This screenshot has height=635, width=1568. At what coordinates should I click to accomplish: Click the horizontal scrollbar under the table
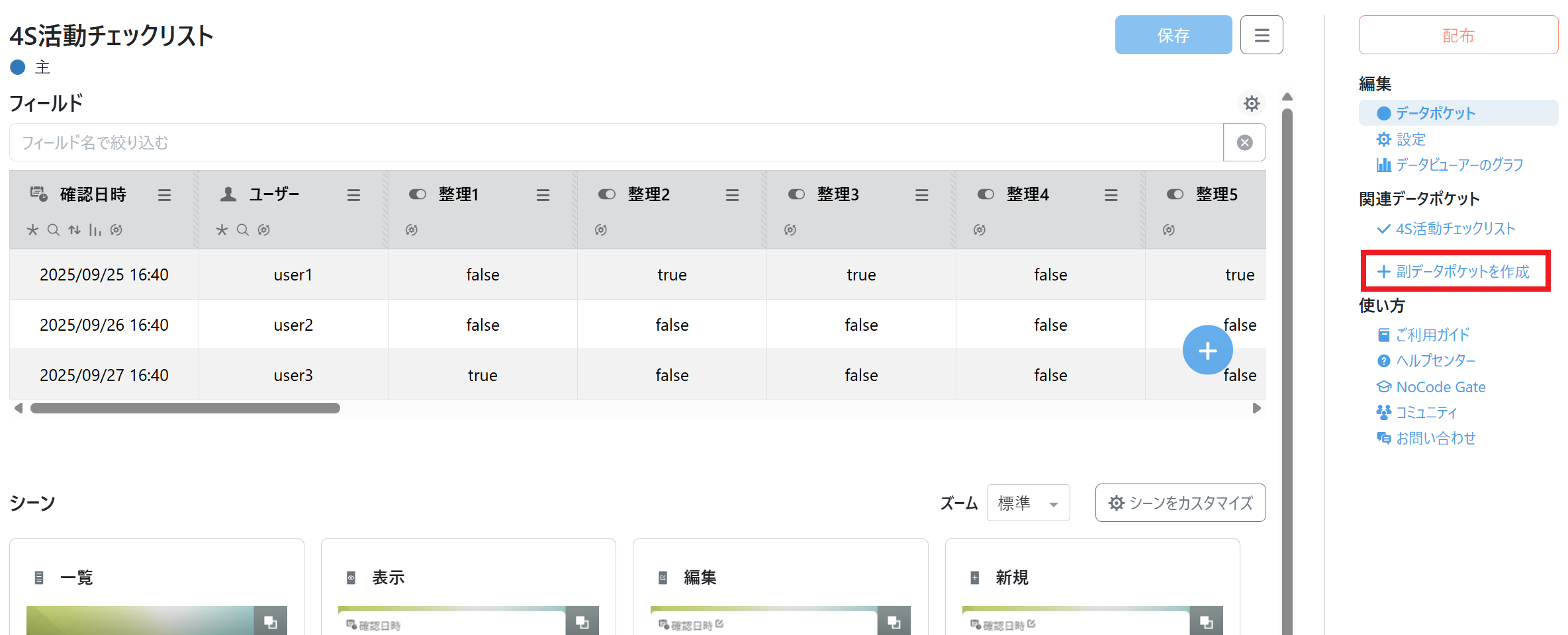click(185, 408)
